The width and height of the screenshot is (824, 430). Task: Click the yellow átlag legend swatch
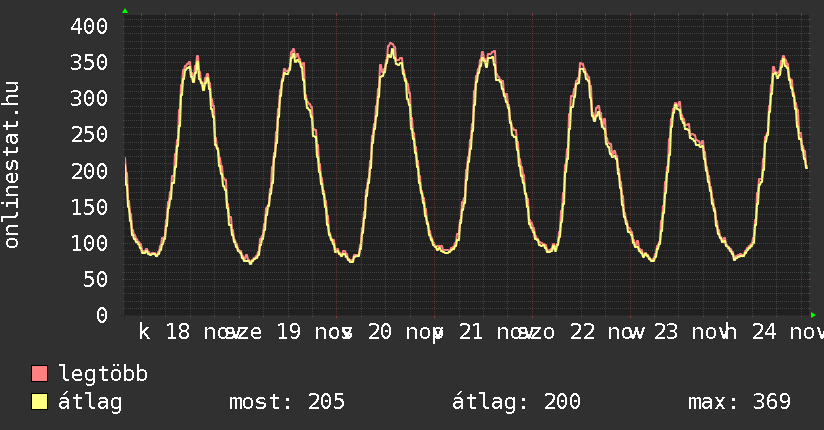[x=40, y=402]
